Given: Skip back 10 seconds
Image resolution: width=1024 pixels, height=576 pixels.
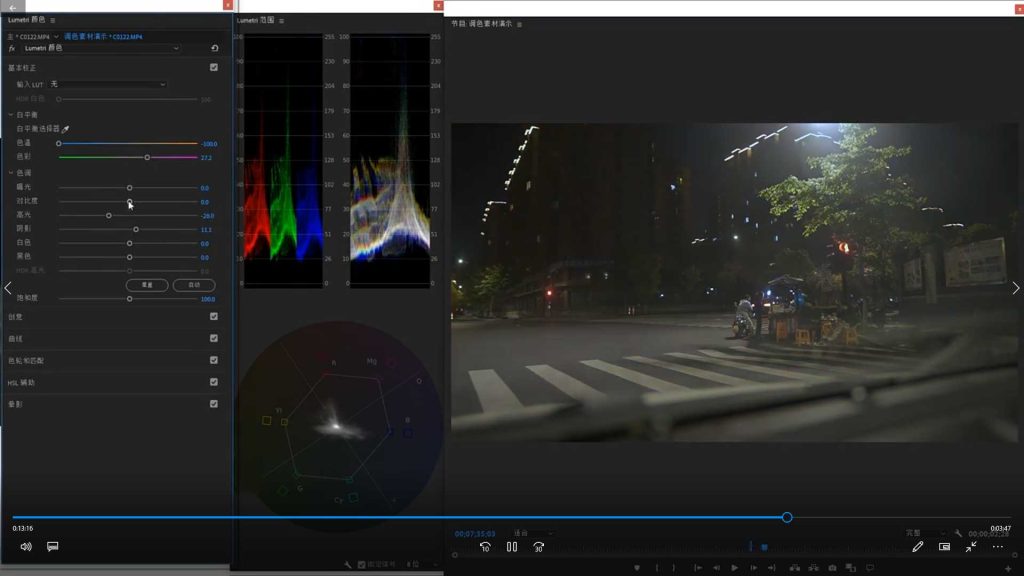Looking at the screenshot, I should pyautogui.click(x=485, y=547).
